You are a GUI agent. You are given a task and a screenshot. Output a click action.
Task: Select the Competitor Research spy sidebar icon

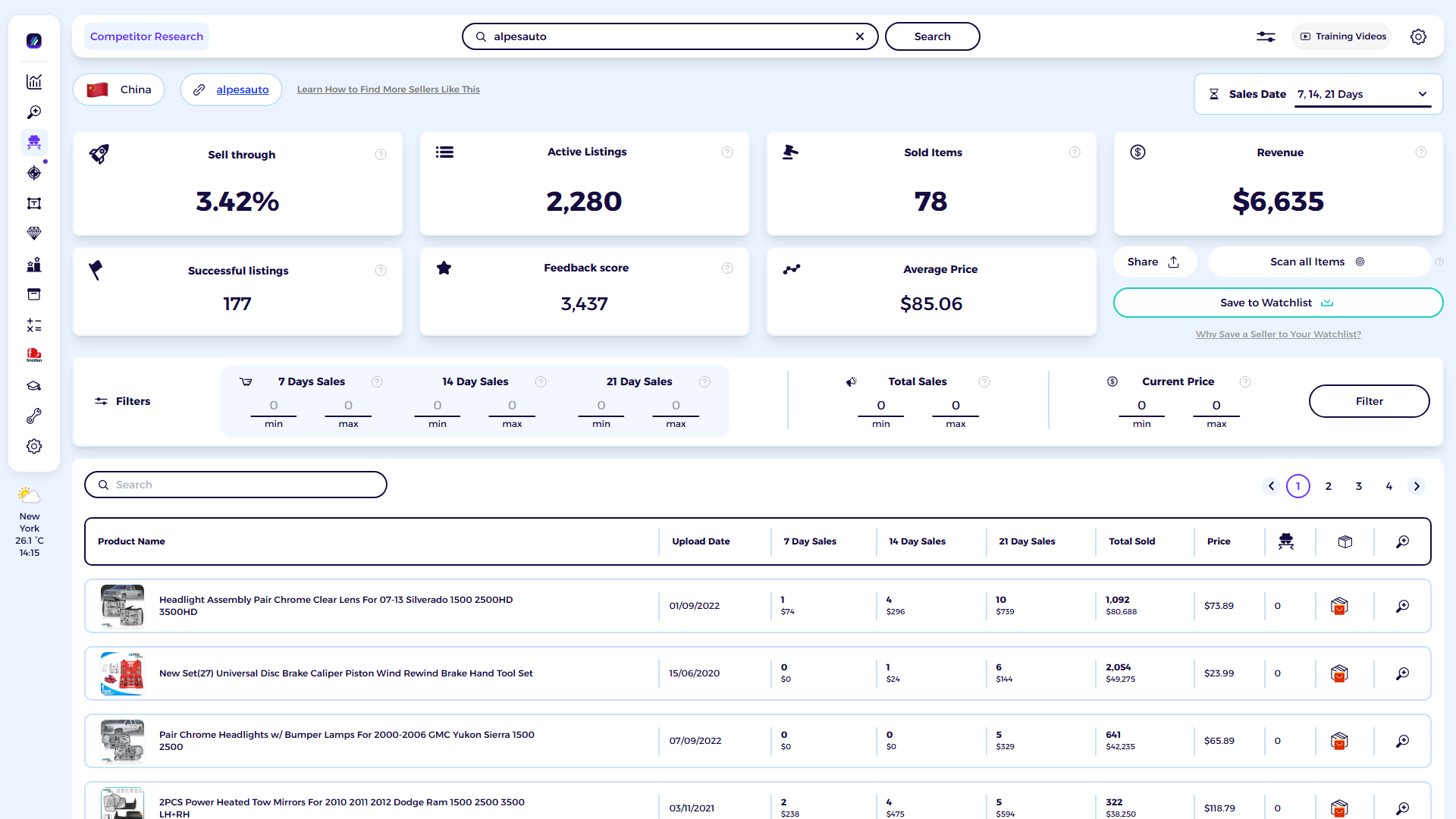[x=34, y=143]
